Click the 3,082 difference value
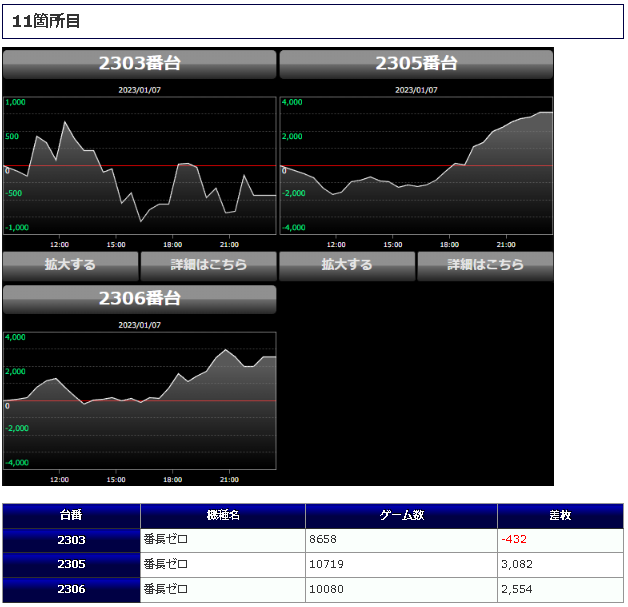Image resolution: width=628 pixels, height=607 pixels. pyautogui.click(x=517, y=565)
